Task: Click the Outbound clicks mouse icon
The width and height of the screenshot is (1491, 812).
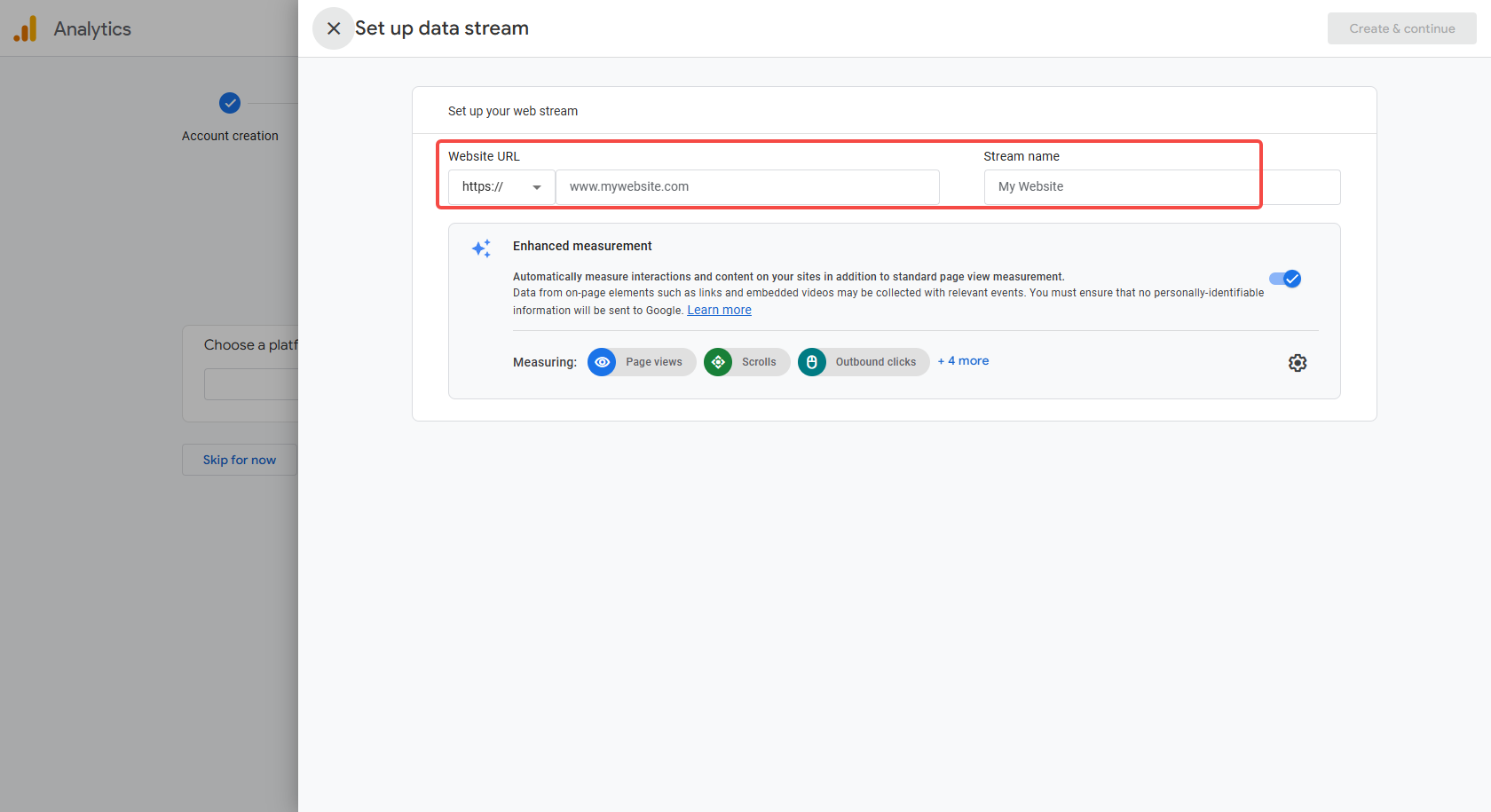Action: pyautogui.click(x=812, y=362)
